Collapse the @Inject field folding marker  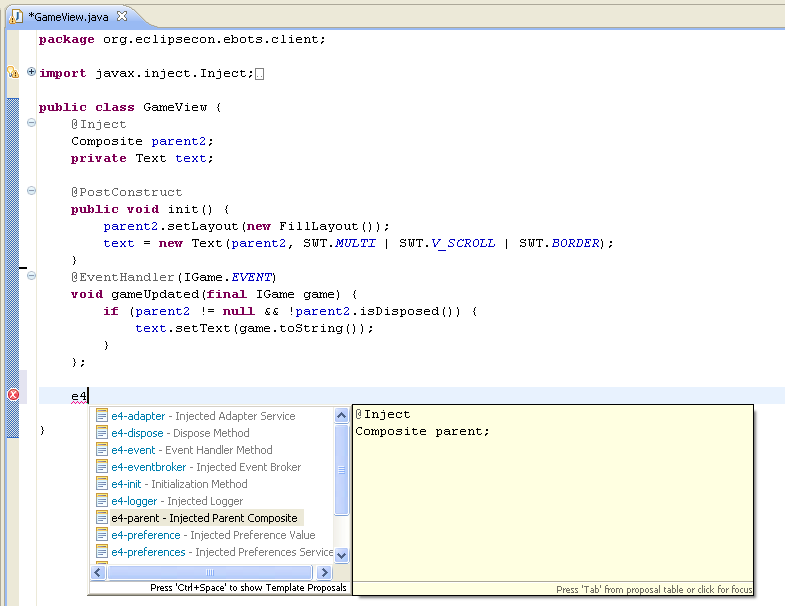[31, 124]
